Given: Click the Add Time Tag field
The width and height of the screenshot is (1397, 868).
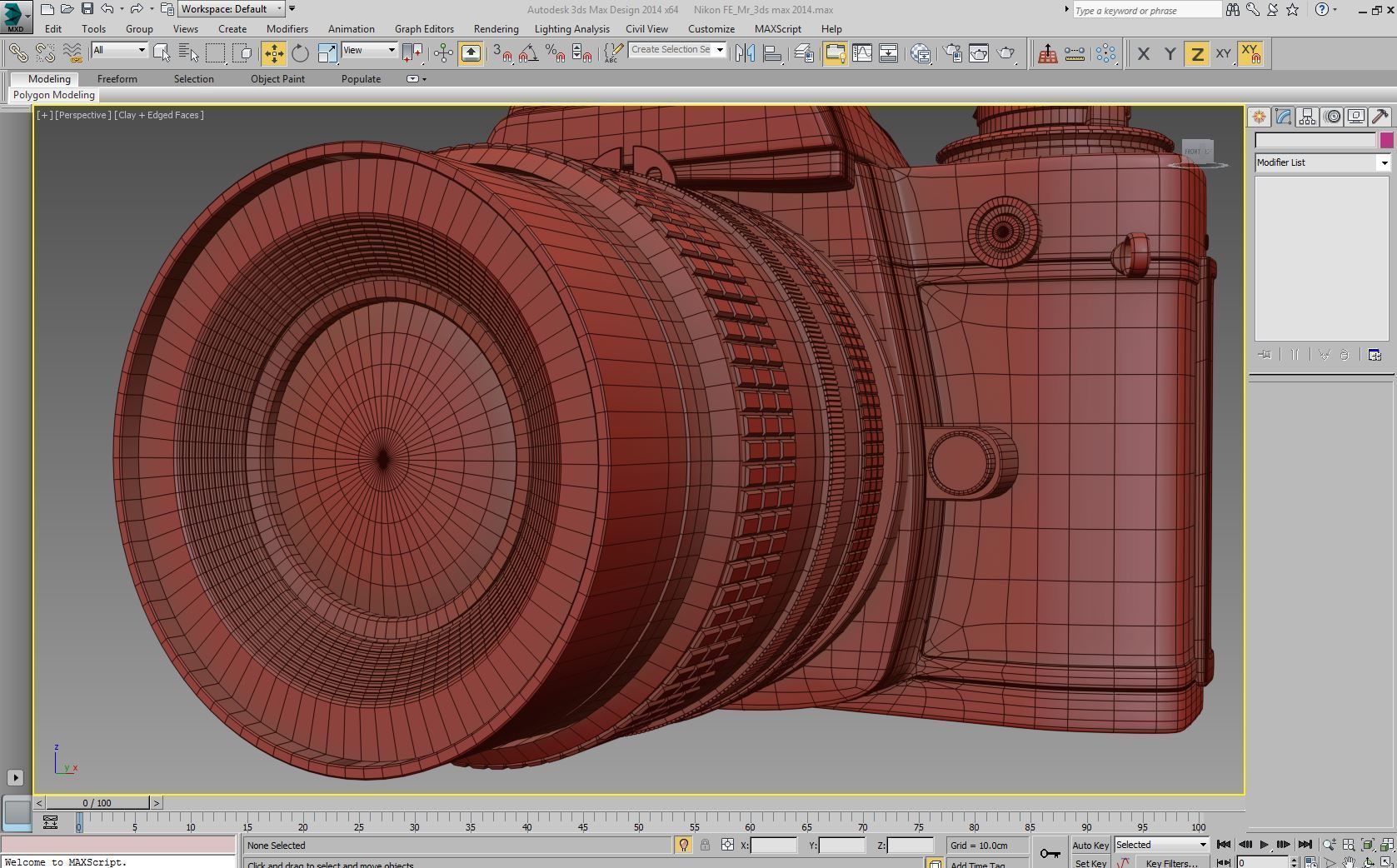Looking at the screenshot, I should [x=986, y=864].
